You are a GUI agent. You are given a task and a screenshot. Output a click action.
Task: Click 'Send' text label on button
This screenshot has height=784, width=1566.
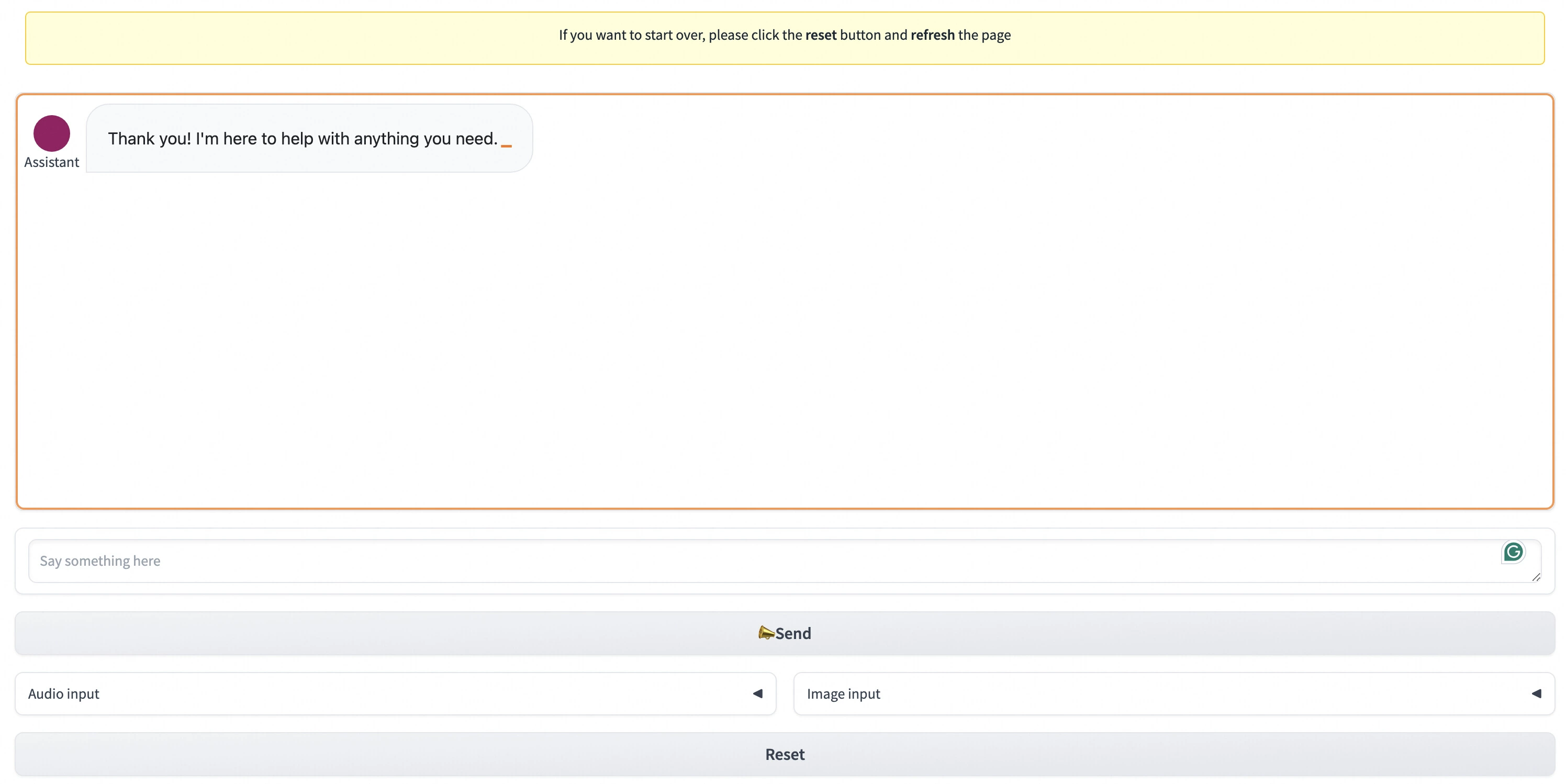[793, 633]
